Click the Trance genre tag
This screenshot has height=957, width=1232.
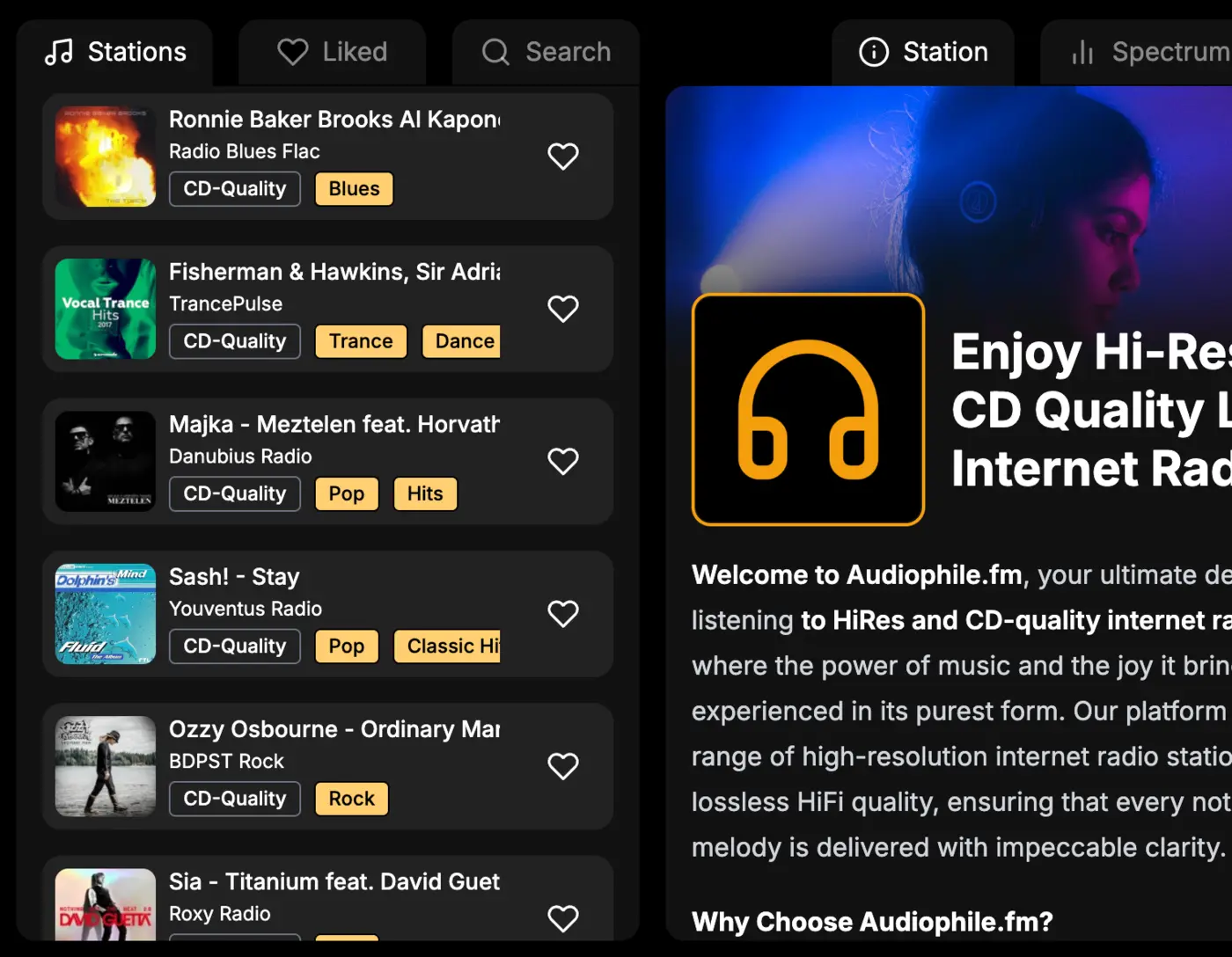coord(361,341)
